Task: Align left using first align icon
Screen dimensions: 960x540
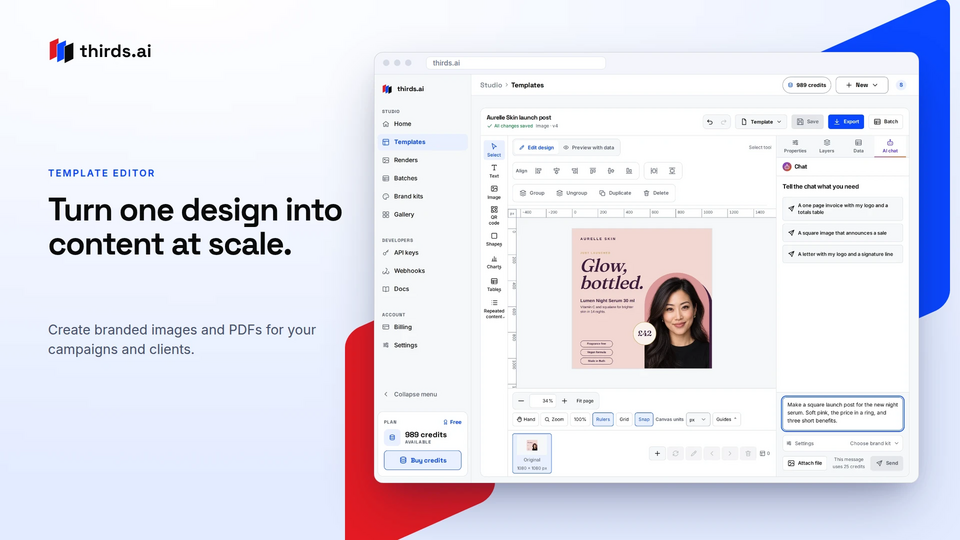Action: tap(538, 171)
